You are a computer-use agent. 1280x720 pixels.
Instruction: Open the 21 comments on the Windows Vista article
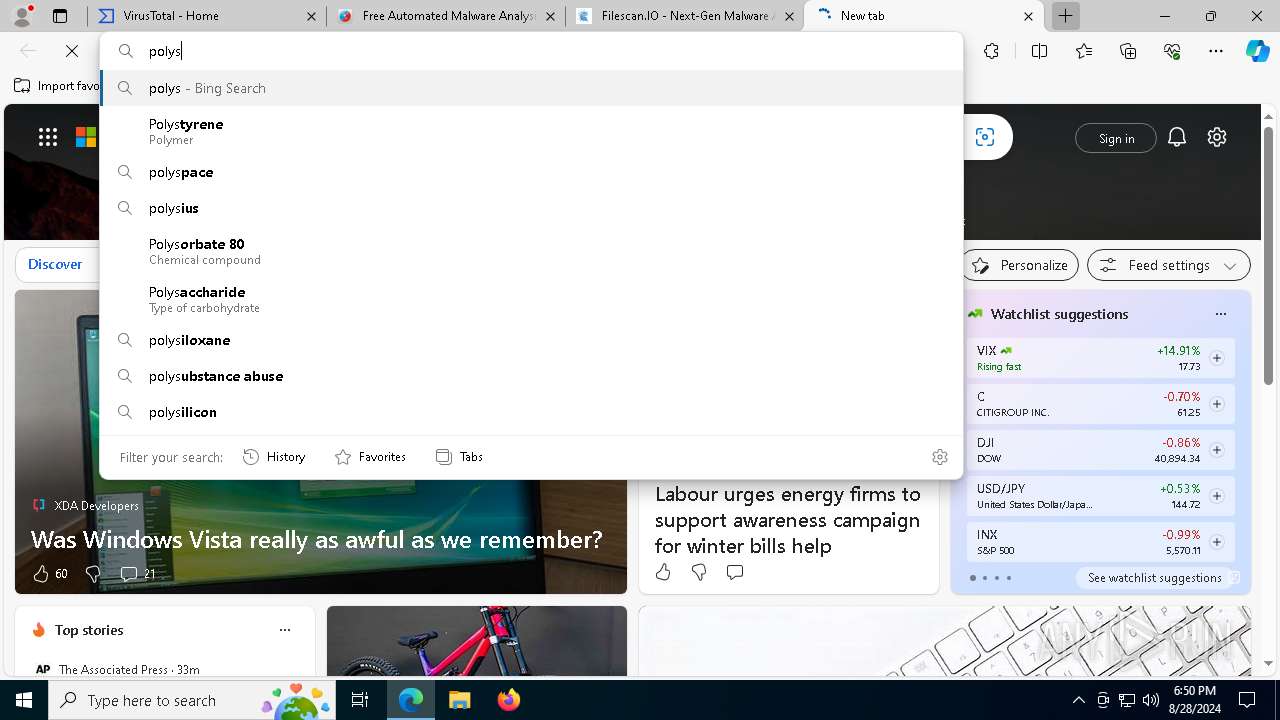138,574
